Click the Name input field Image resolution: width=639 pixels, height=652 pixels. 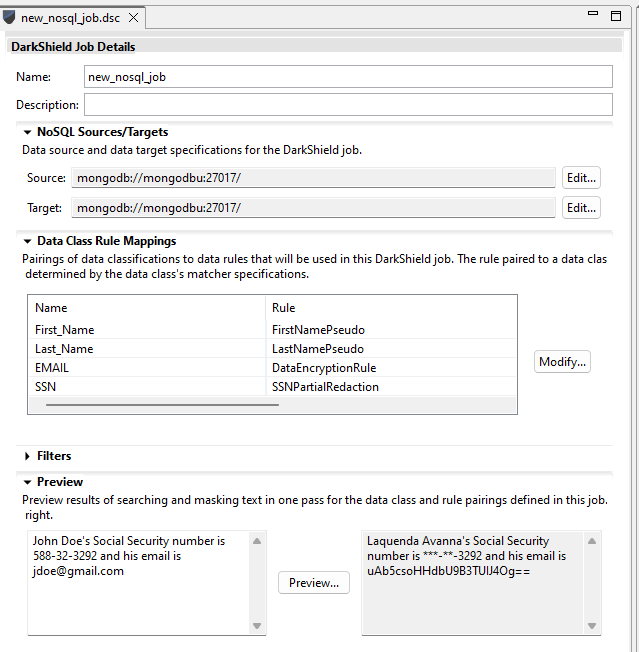coord(348,77)
